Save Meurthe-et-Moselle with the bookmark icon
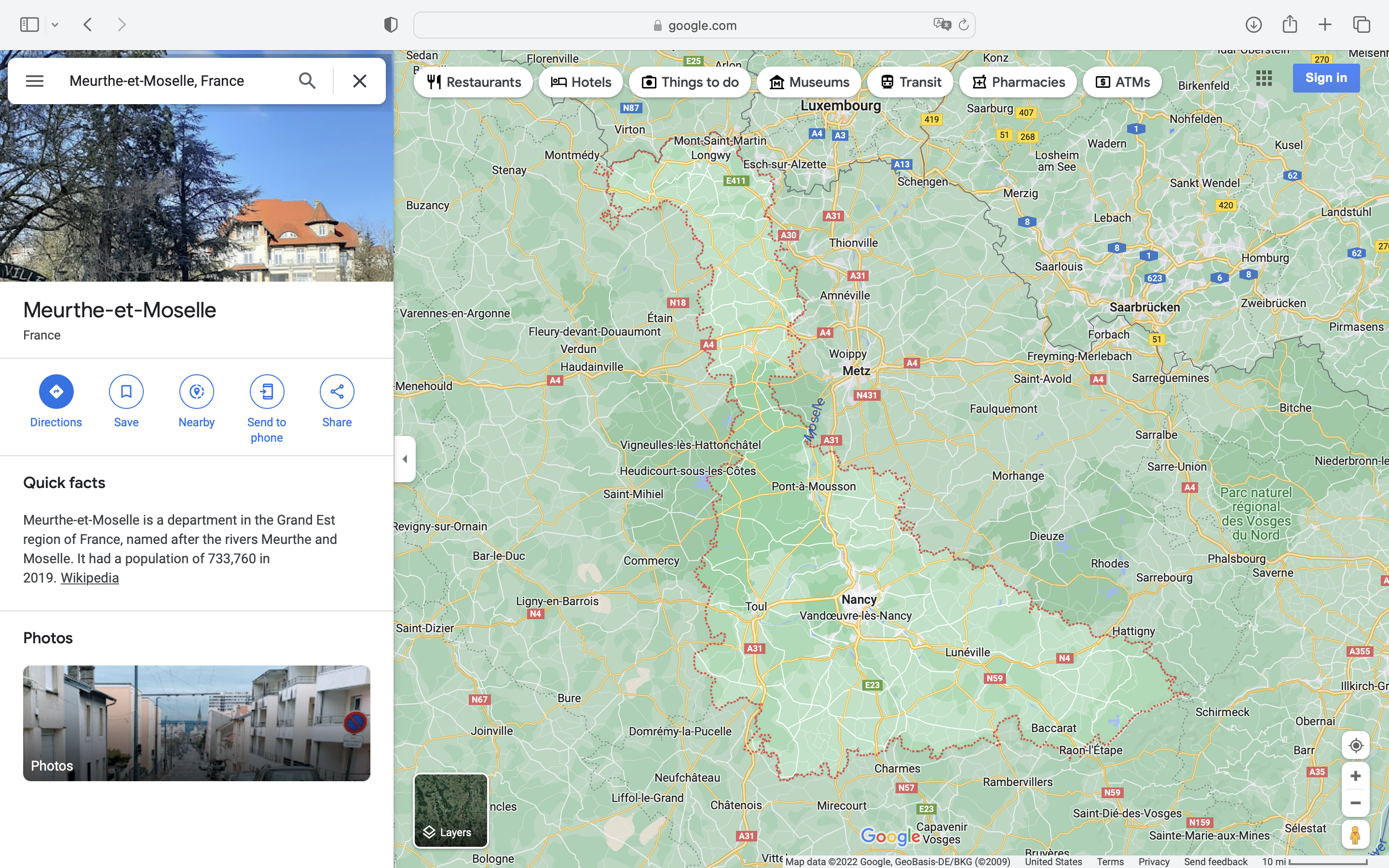The width and height of the screenshot is (1389, 868). (x=126, y=392)
